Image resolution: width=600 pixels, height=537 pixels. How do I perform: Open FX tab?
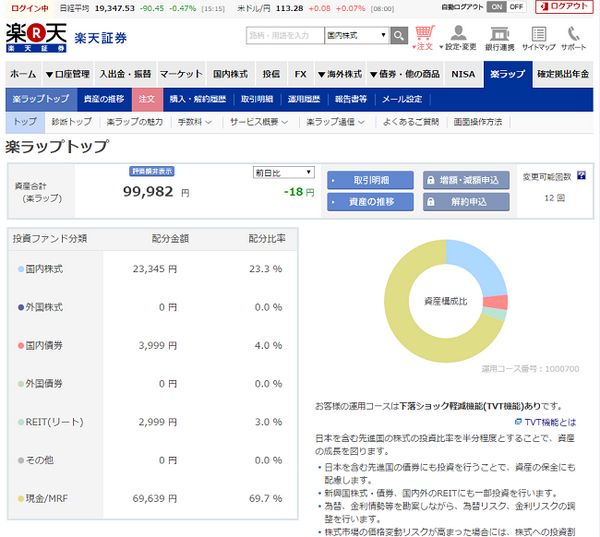[x=300, y=74]
